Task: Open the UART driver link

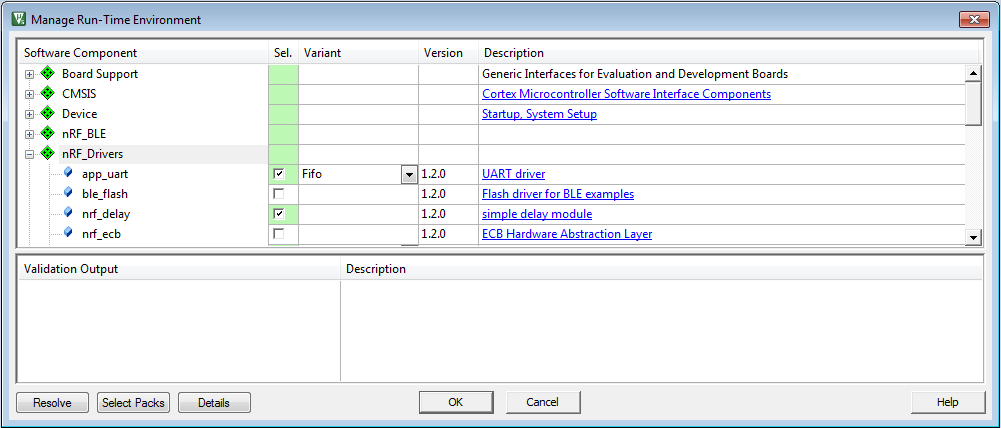Action: [x=513, y=174]
